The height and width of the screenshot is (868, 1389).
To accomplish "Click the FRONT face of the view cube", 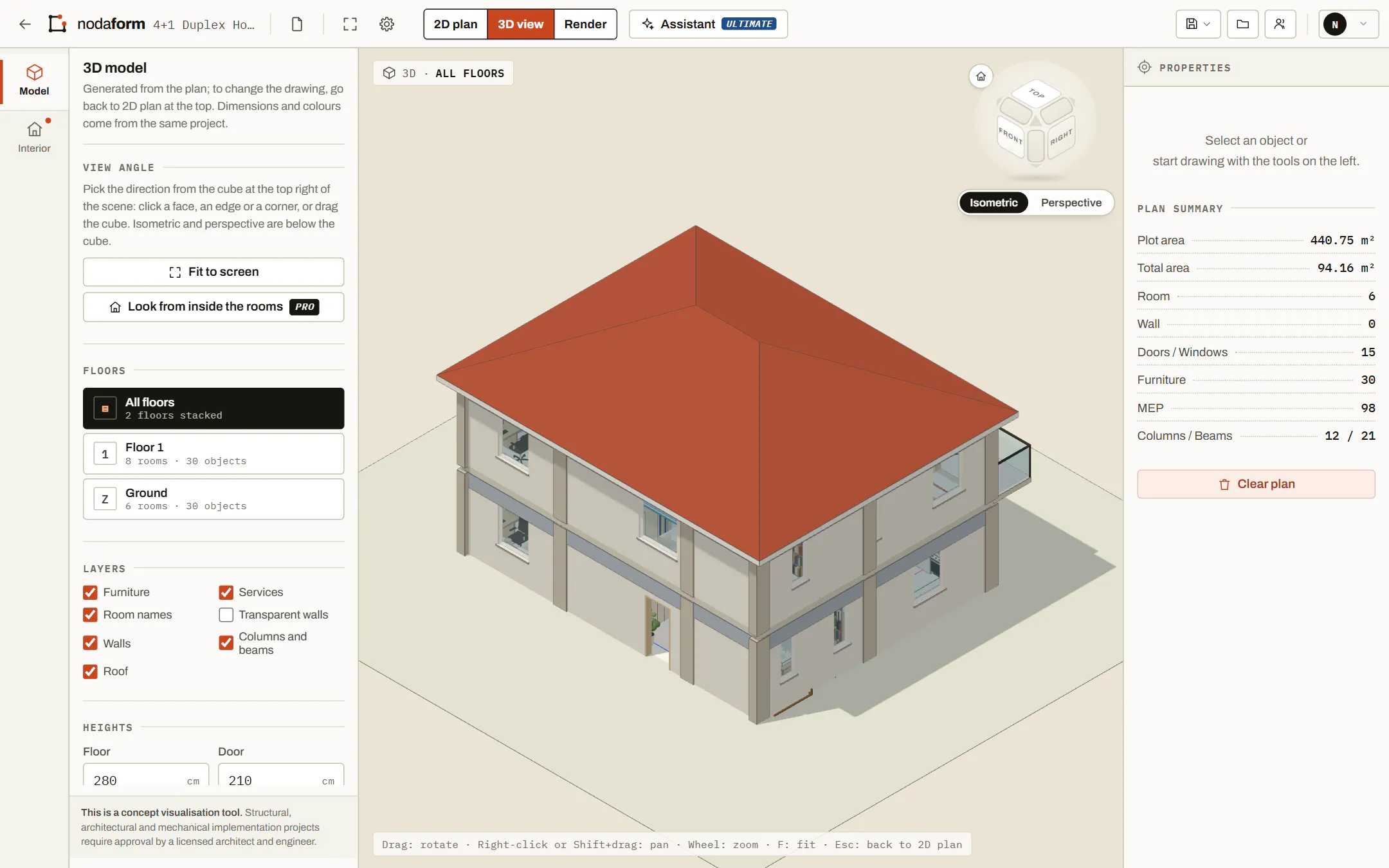I will (x=1010, y=136).
